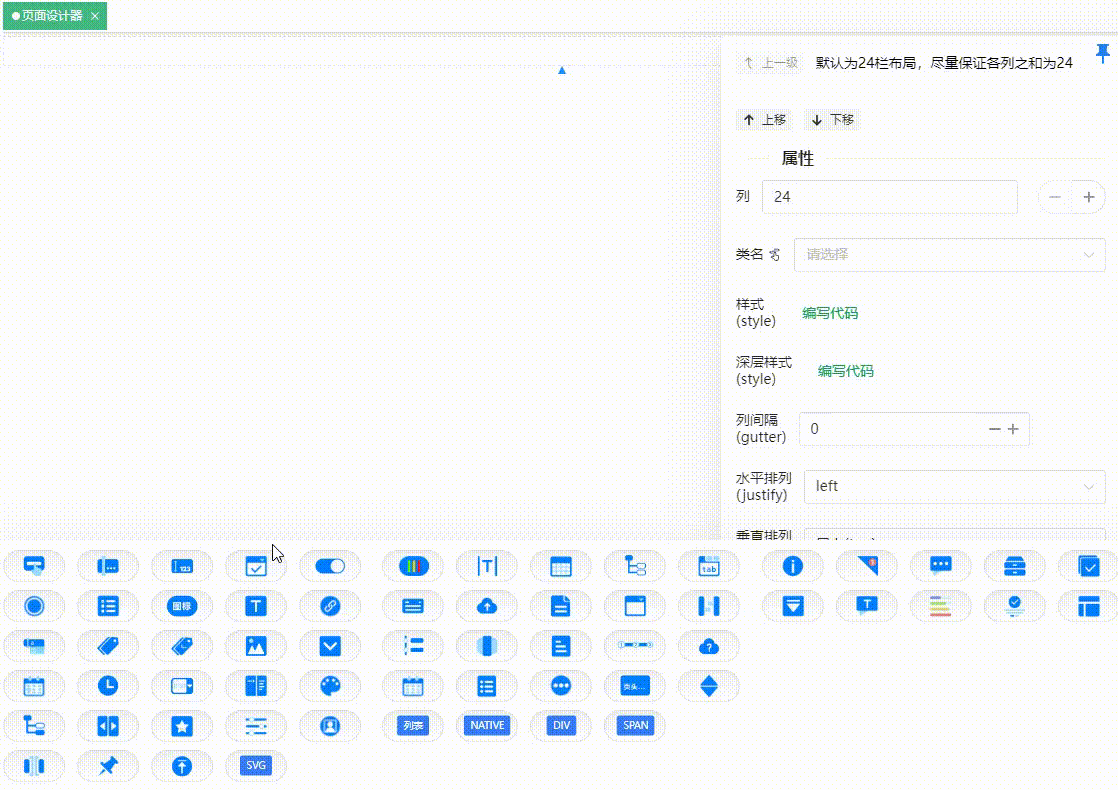This screenshot has height=790, width=1118.
Task: Select the cloud upload component icon
Action: 487,605
